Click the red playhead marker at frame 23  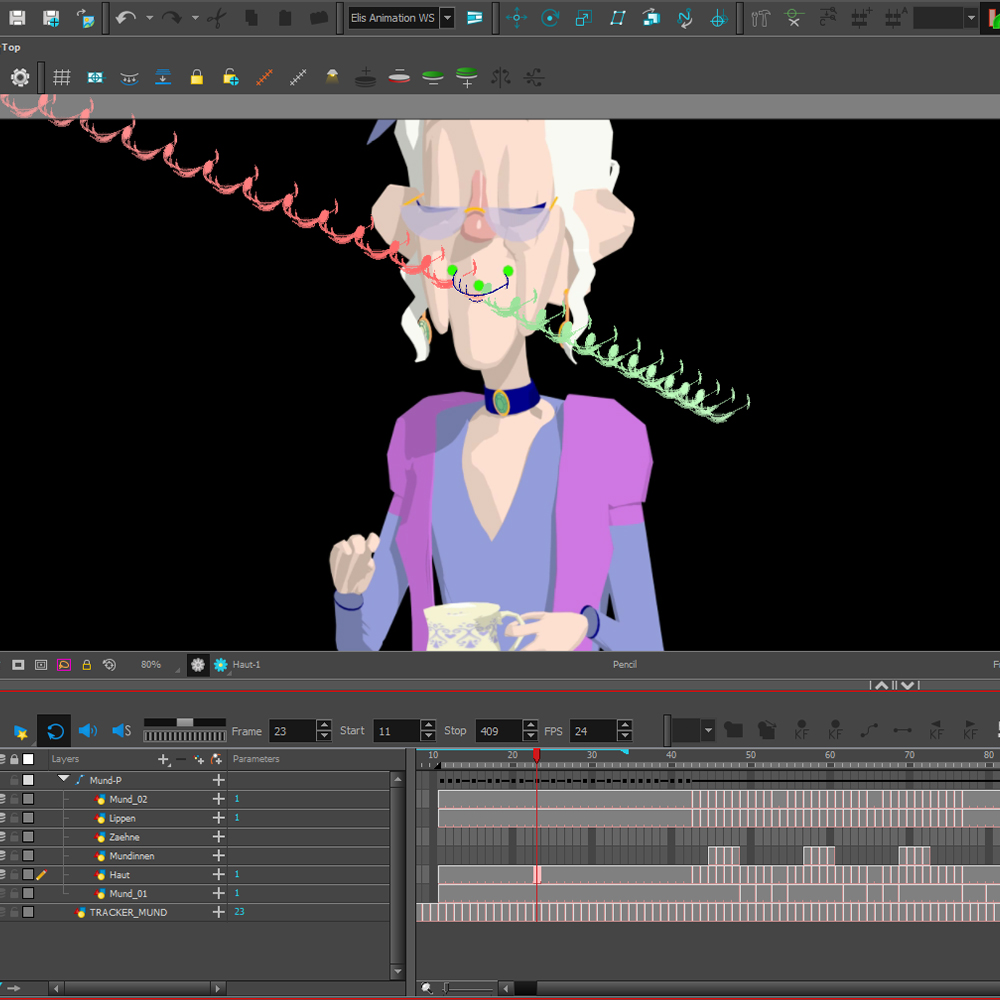click(536, 755)
